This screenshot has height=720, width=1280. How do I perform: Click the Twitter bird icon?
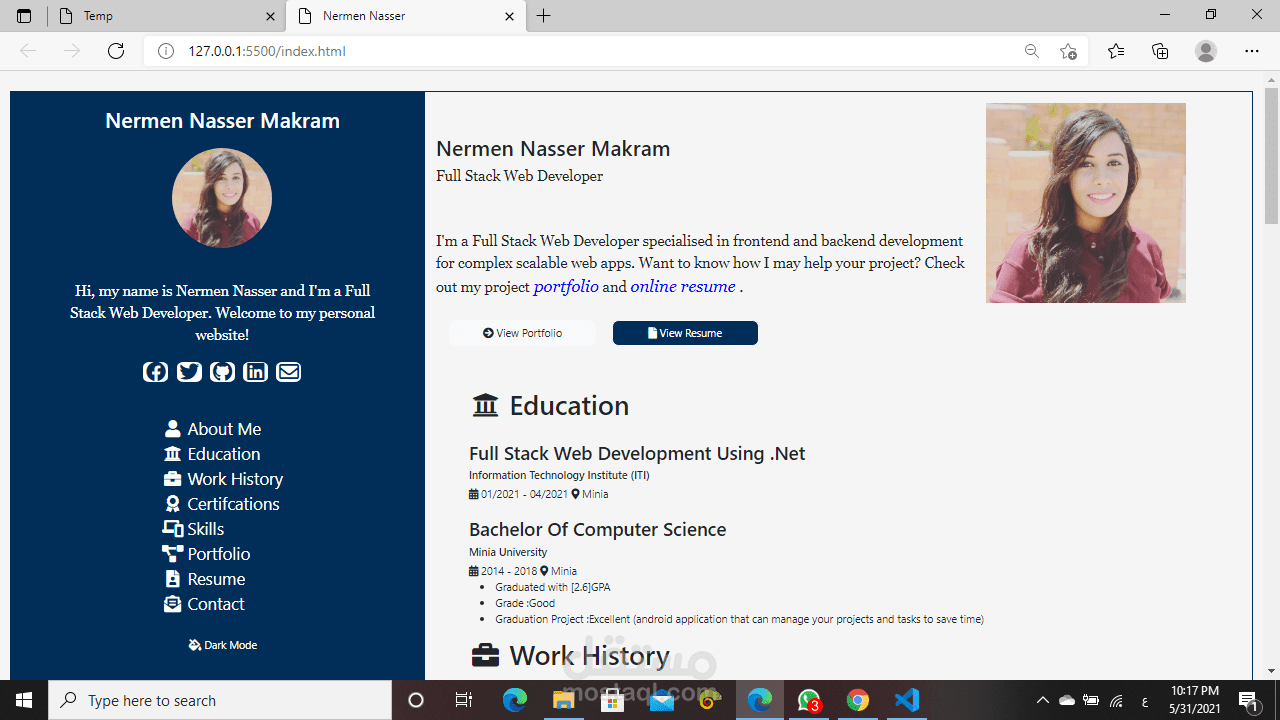point(189,371)
